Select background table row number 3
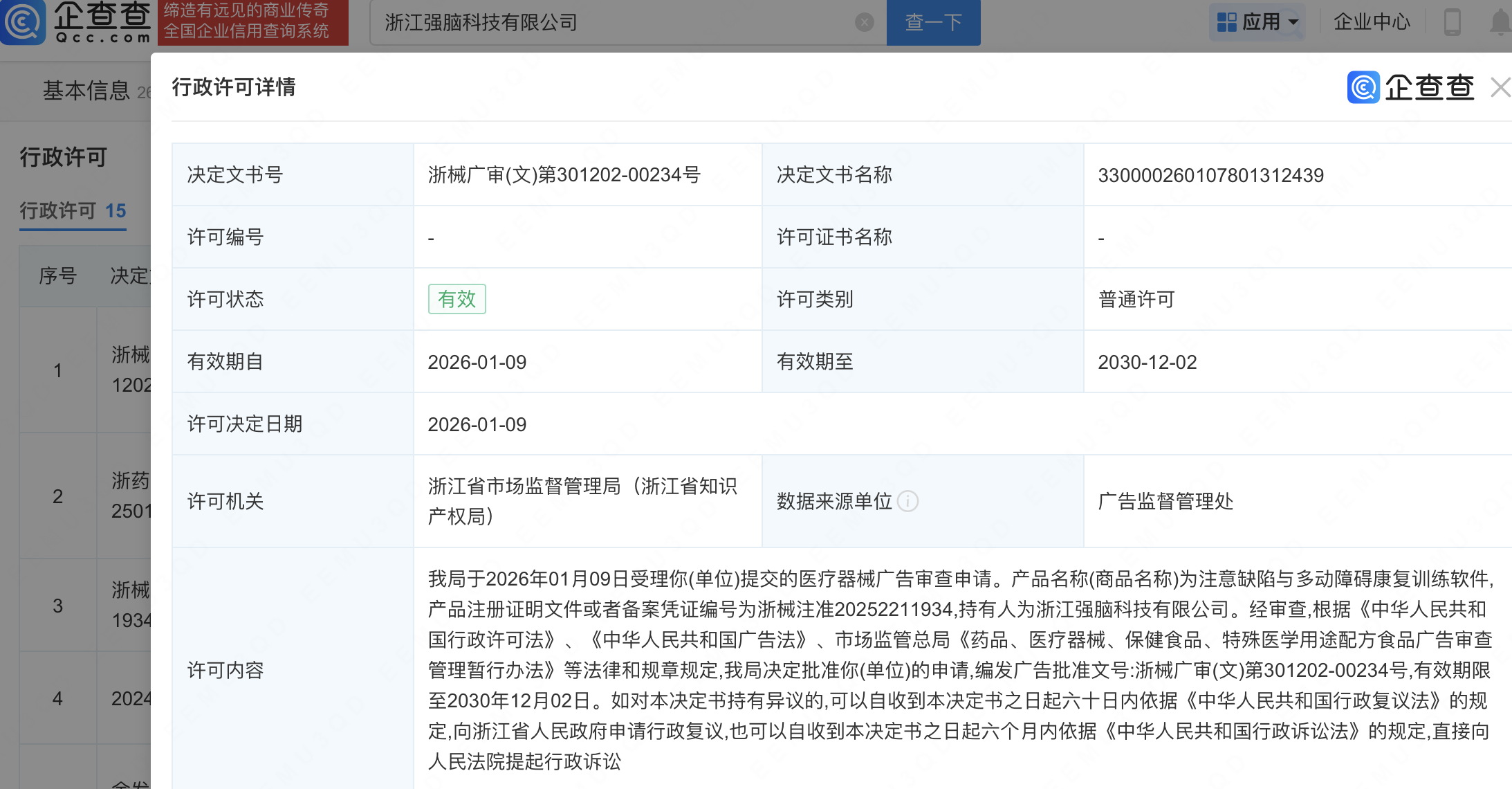The image size is (1512, 789). (x=58, y=606)
